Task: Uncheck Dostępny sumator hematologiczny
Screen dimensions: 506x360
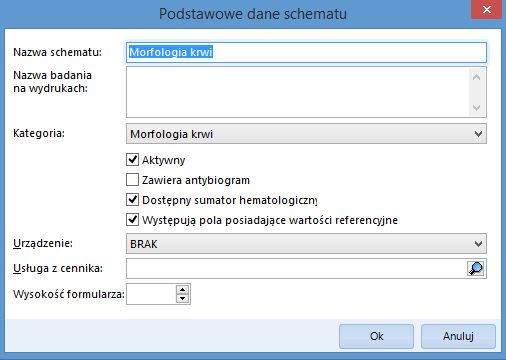Action: (x=132, y=200)
